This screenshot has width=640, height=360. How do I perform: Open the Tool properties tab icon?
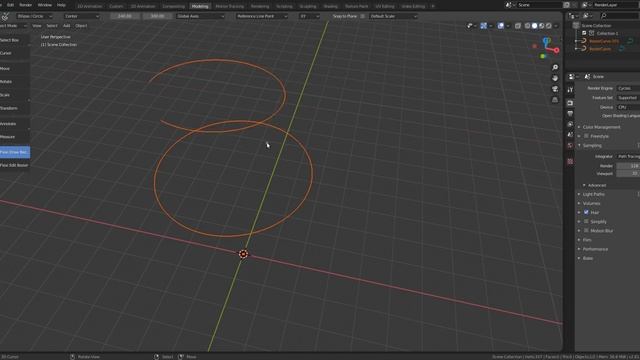(x=570, y=90)
